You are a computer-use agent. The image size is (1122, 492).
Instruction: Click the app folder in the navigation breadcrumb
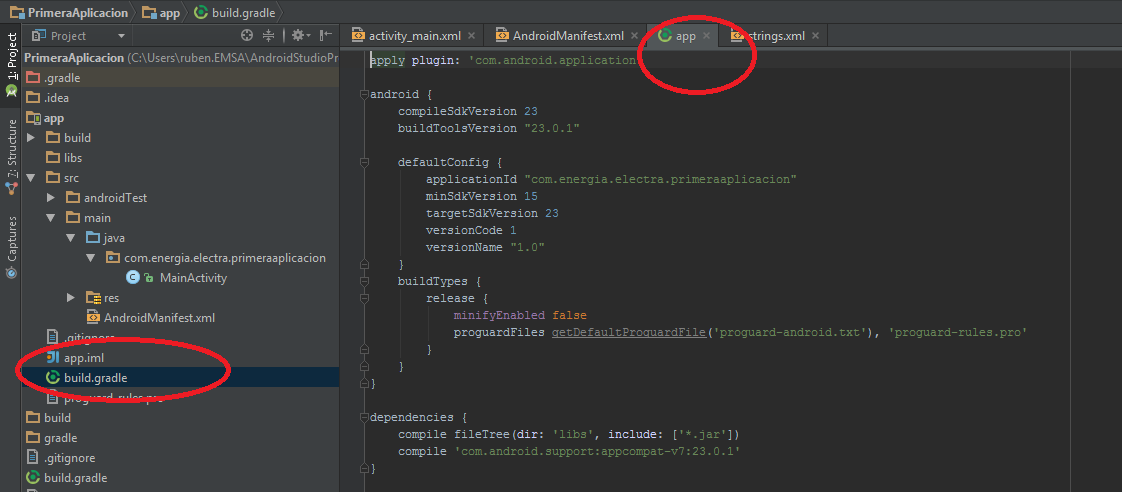161,12
